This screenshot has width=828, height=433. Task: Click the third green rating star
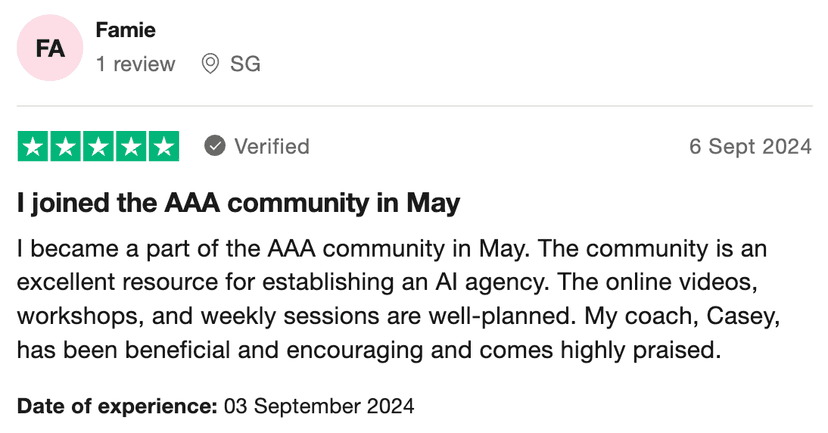(98, 146)
